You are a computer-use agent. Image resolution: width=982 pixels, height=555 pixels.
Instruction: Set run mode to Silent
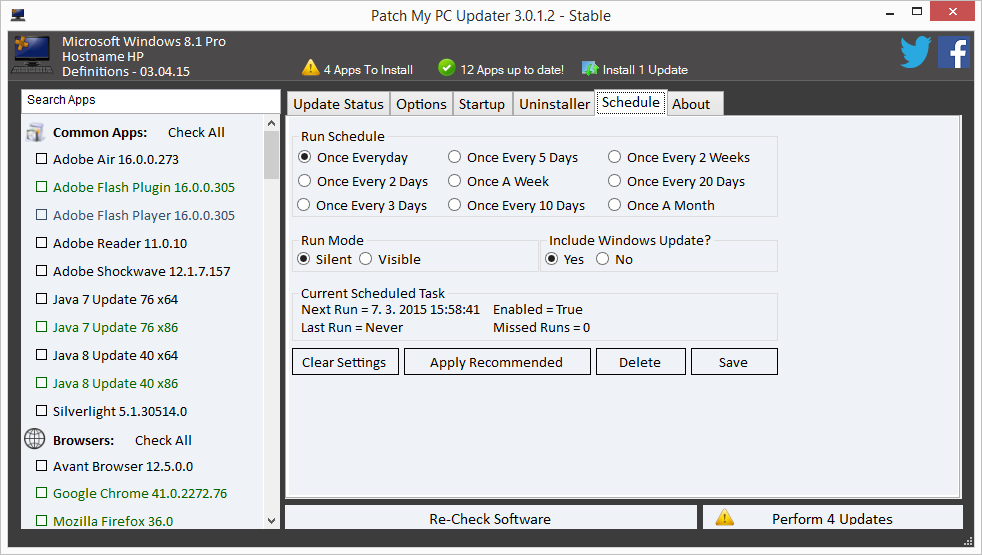coord(304,259)
